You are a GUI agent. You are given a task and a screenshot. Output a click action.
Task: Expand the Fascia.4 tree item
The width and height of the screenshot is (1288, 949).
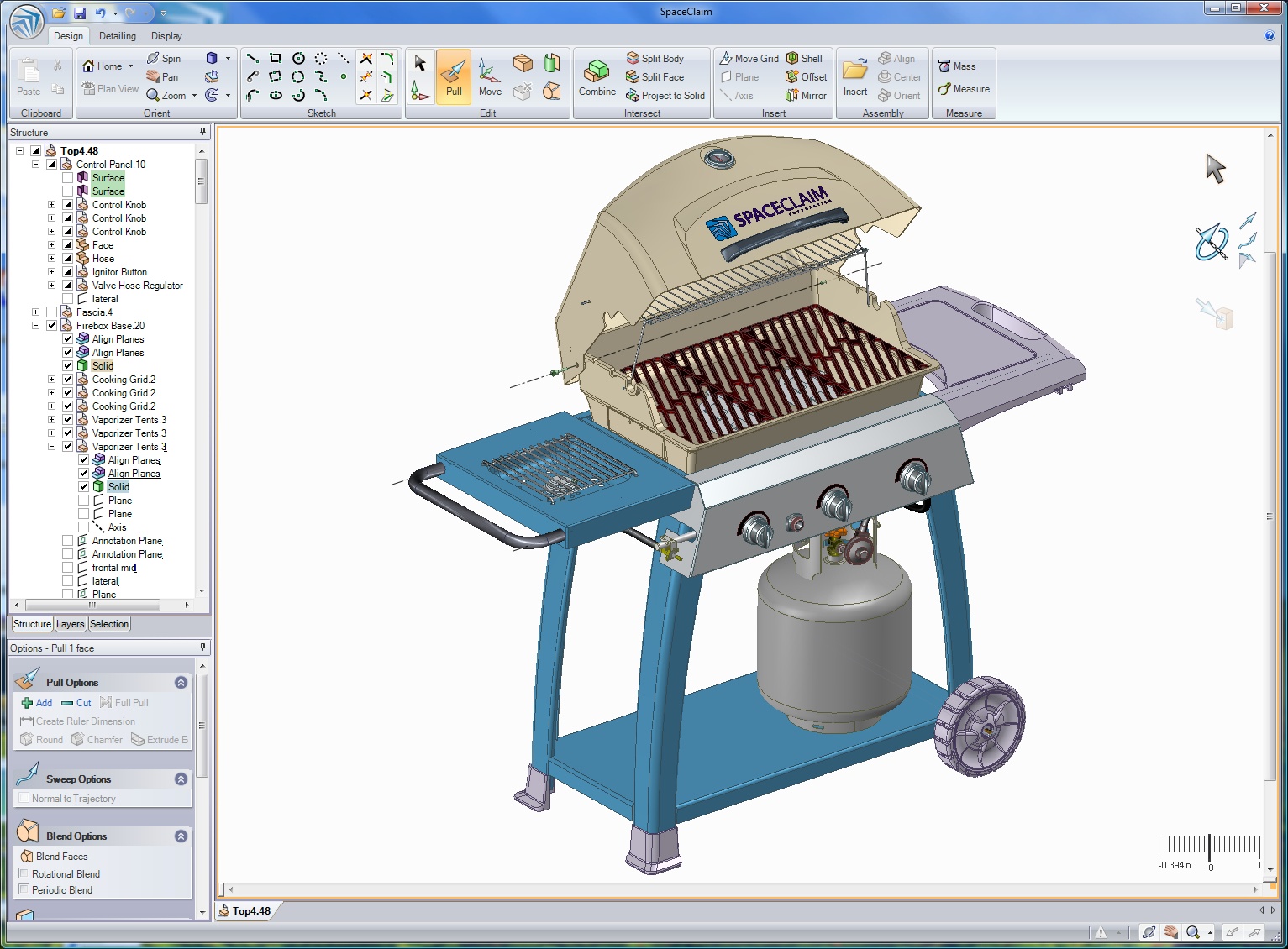point(35,312)
